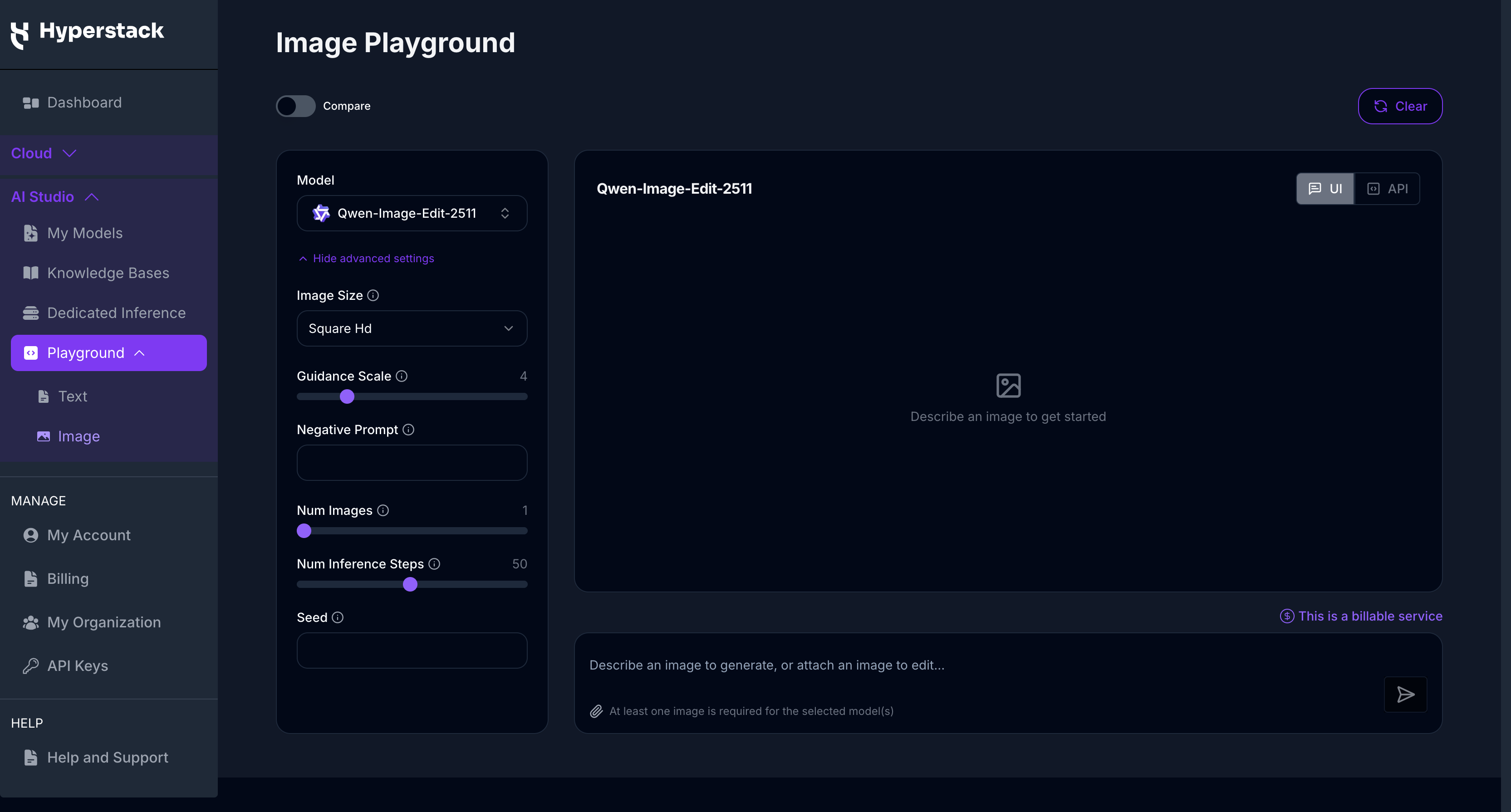Click the Num Images slider handle

point(304,531)
